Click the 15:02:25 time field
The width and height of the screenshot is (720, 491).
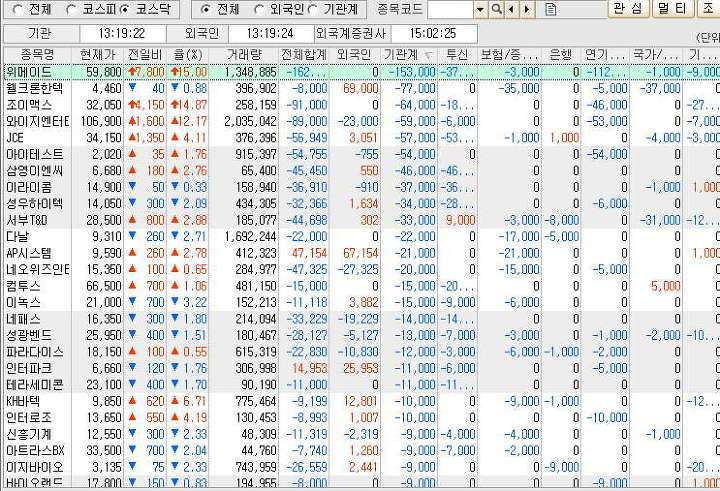coord(433,34)
